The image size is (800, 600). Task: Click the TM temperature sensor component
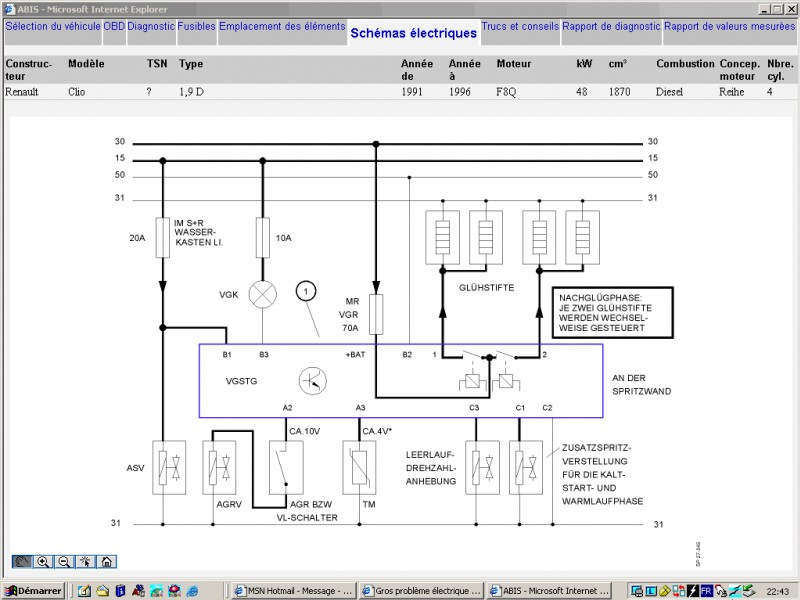coord(360,467)
